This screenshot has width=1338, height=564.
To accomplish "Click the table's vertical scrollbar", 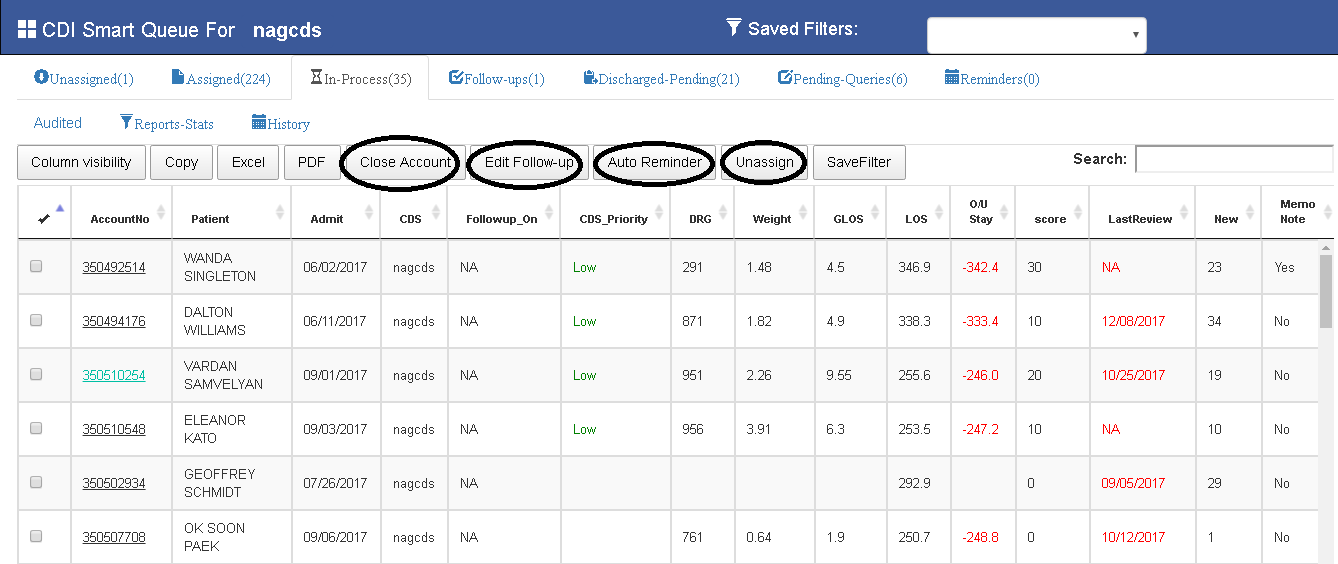I will pos(1326,300).
